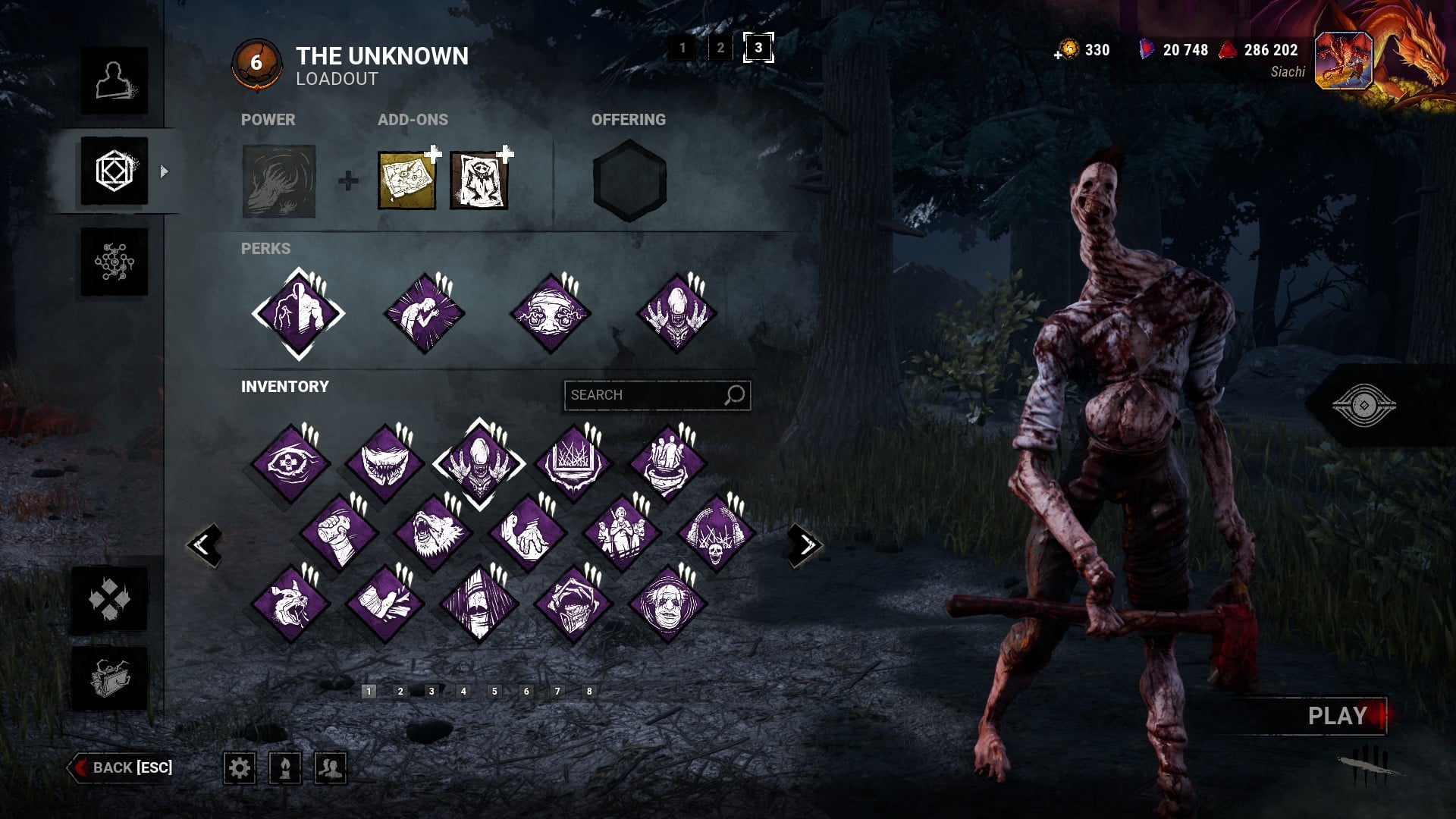
Task: Open the settings gear icon
Action: 240,768
